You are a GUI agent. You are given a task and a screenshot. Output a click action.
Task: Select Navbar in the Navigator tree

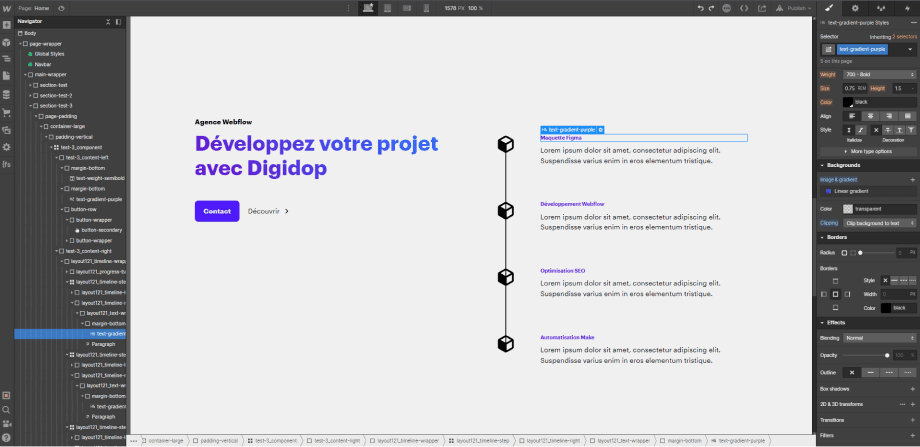(x=42, y=64)
